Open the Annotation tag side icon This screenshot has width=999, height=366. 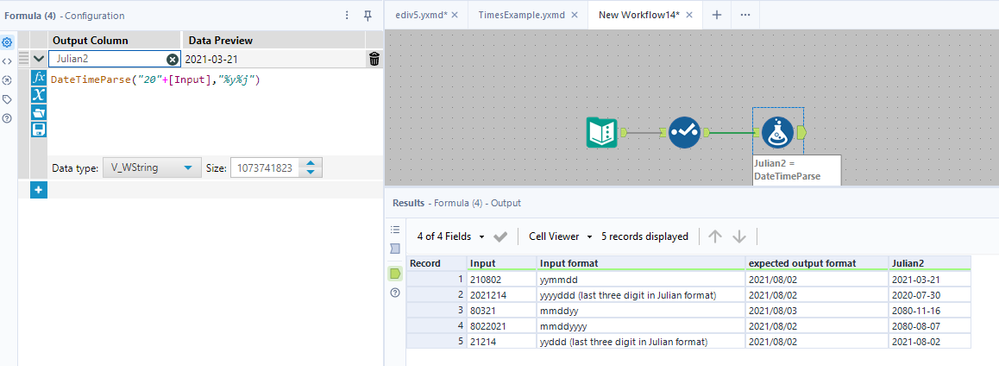coord(7,99)
